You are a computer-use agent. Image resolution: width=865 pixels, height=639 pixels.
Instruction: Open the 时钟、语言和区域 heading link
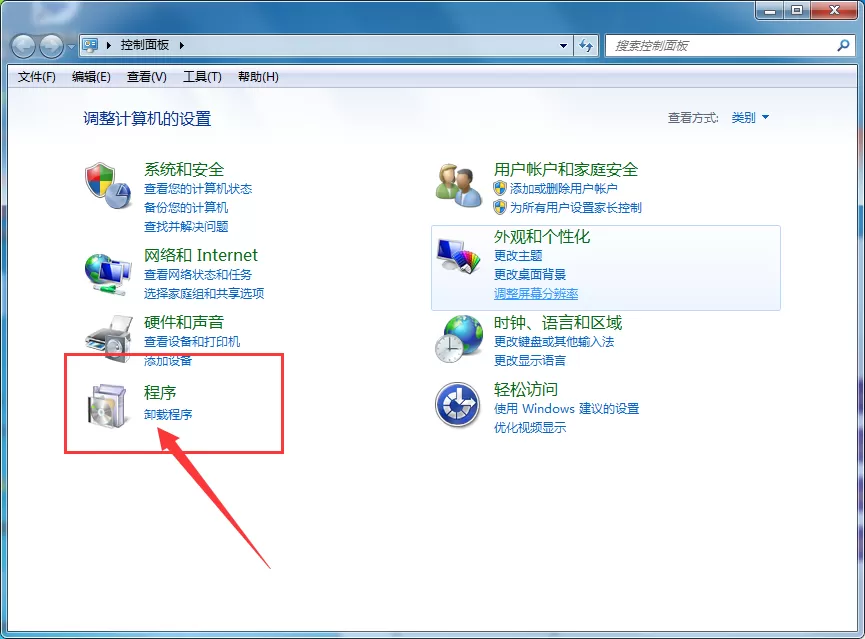[x=558, y=322]
